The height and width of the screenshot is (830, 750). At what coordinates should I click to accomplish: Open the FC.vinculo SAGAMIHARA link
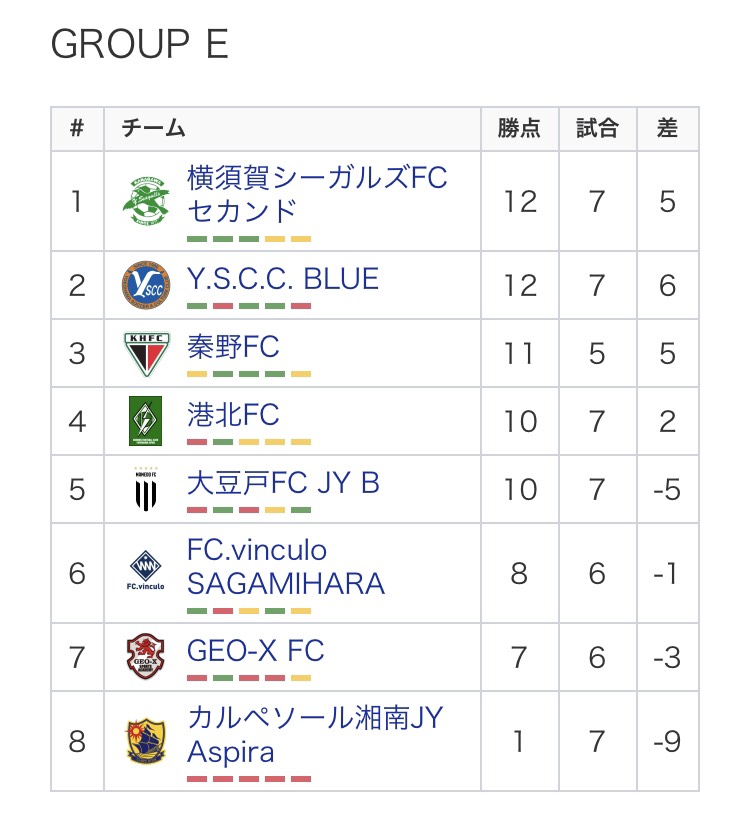coord(286,567)
